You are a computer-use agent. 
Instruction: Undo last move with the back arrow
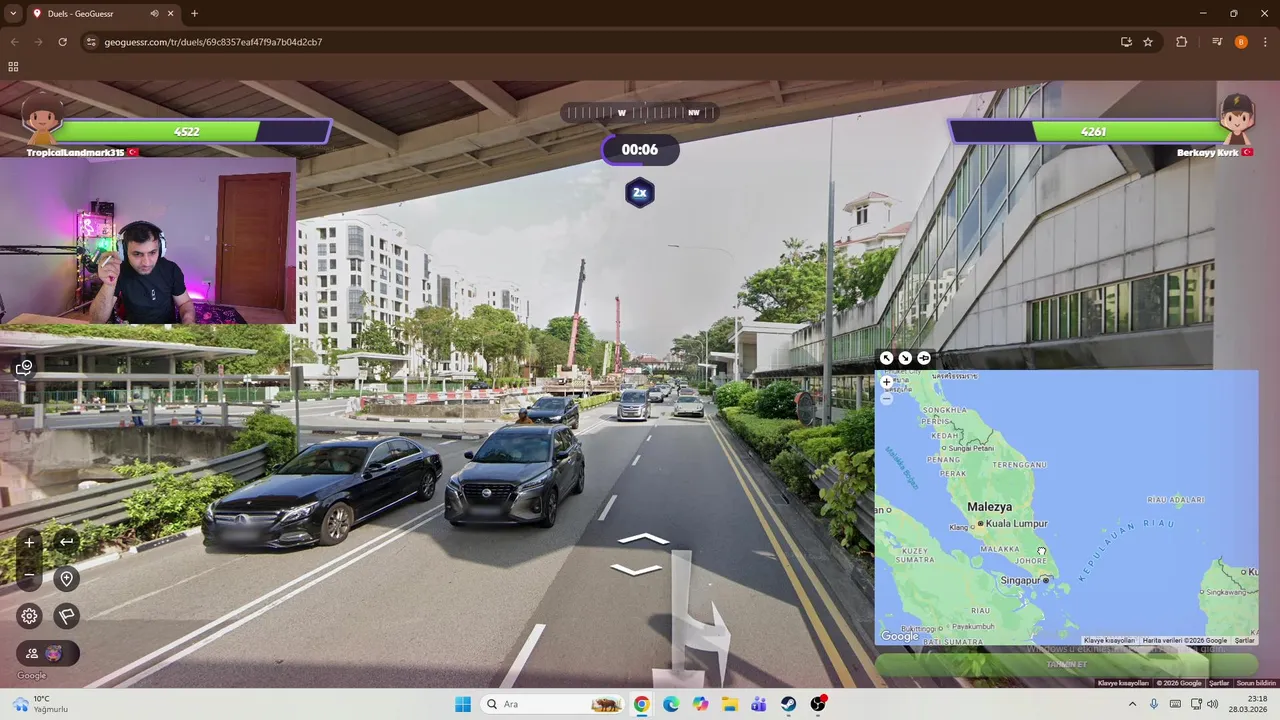pos(66,542)
